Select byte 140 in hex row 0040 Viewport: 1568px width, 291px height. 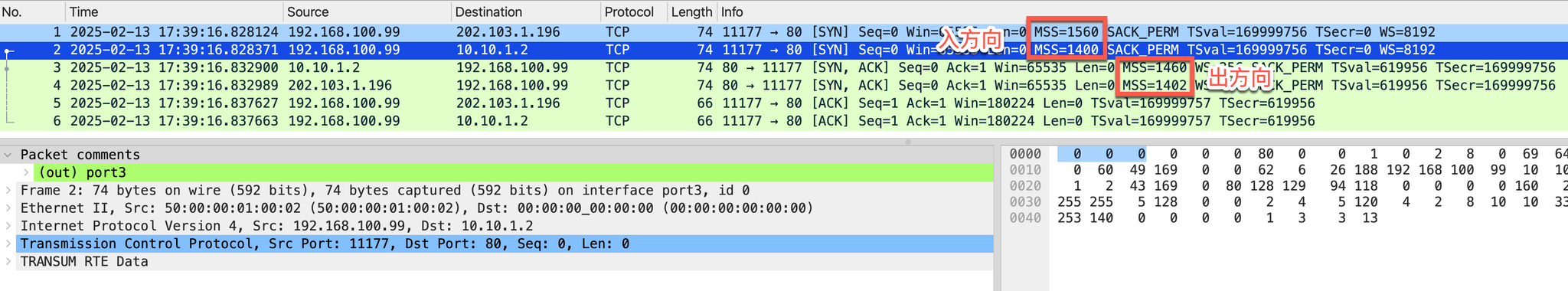pyautogui.click(x=1101, y=218)
